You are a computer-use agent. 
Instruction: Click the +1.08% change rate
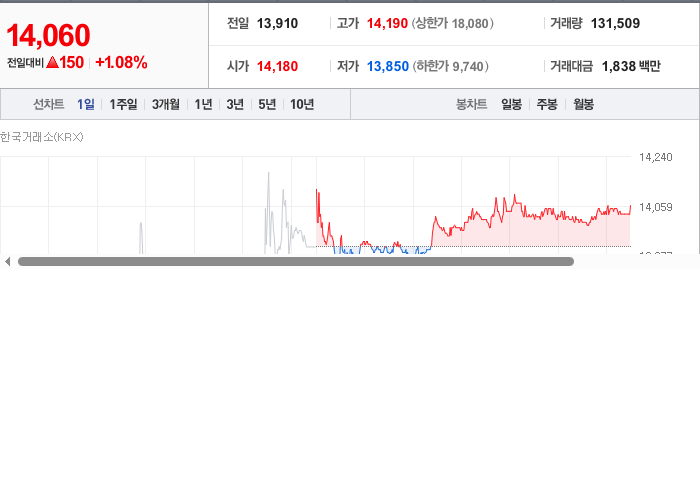[x=121, y=62]
